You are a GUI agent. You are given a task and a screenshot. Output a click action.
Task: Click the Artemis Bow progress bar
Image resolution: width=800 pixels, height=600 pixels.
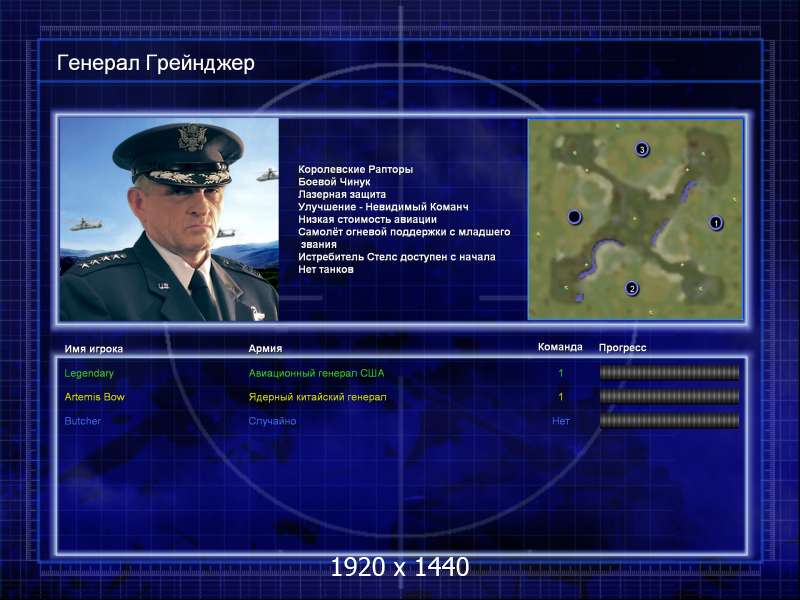[x=669, y=397]
